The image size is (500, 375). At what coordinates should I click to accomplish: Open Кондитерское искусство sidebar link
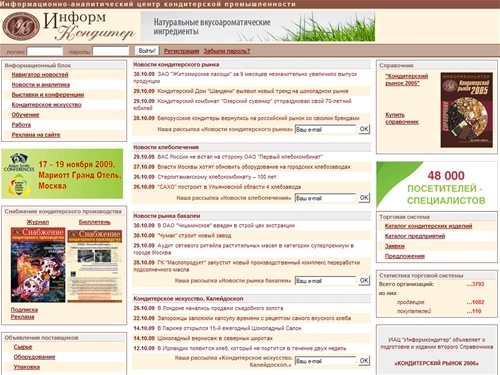coord(46,105)
